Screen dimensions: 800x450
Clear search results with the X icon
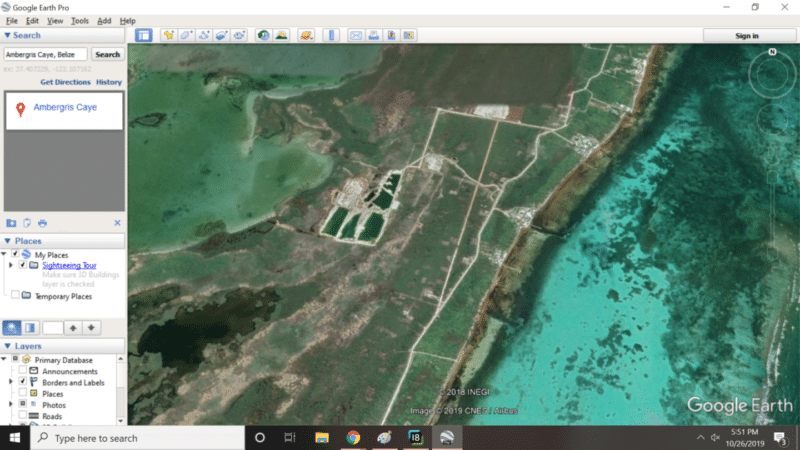pos(117,223)
